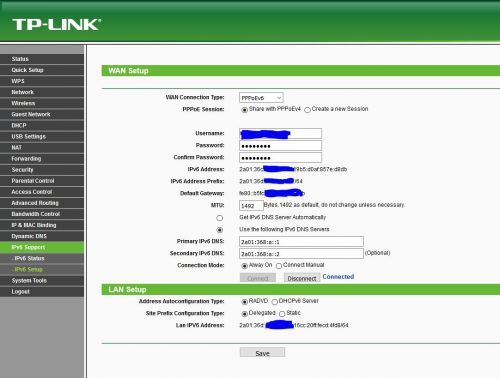Select the IPv6 Support menu
The height and width of the screenshot is (378, 500).
42,247
